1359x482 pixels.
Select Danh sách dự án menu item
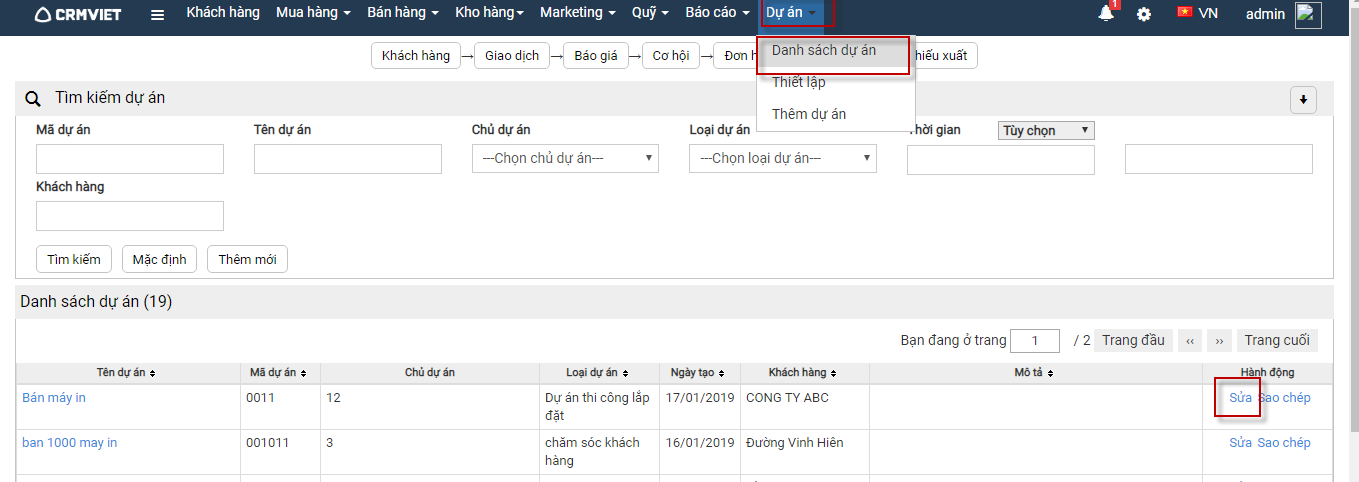pos(824,51)
